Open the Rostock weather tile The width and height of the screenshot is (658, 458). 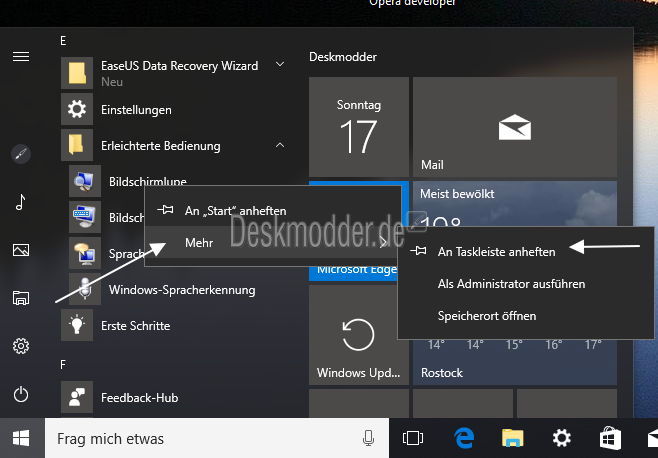515,361
